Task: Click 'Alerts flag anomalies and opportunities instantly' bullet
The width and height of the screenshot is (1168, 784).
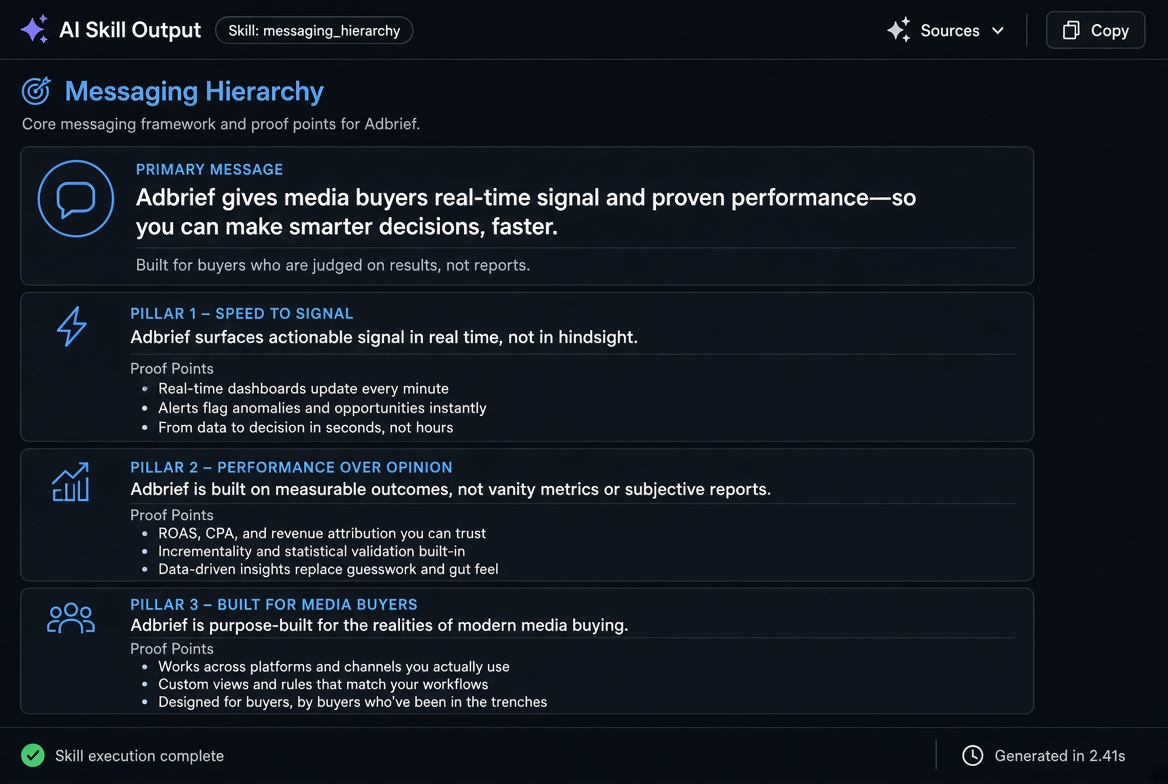Action: (x=322, y=408)
